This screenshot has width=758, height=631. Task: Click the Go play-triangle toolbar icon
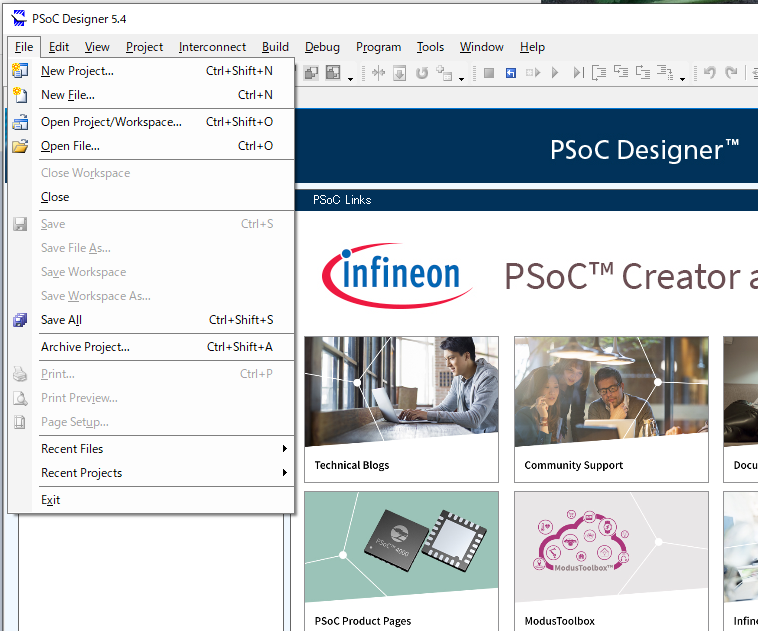click(x=555, y=73)
